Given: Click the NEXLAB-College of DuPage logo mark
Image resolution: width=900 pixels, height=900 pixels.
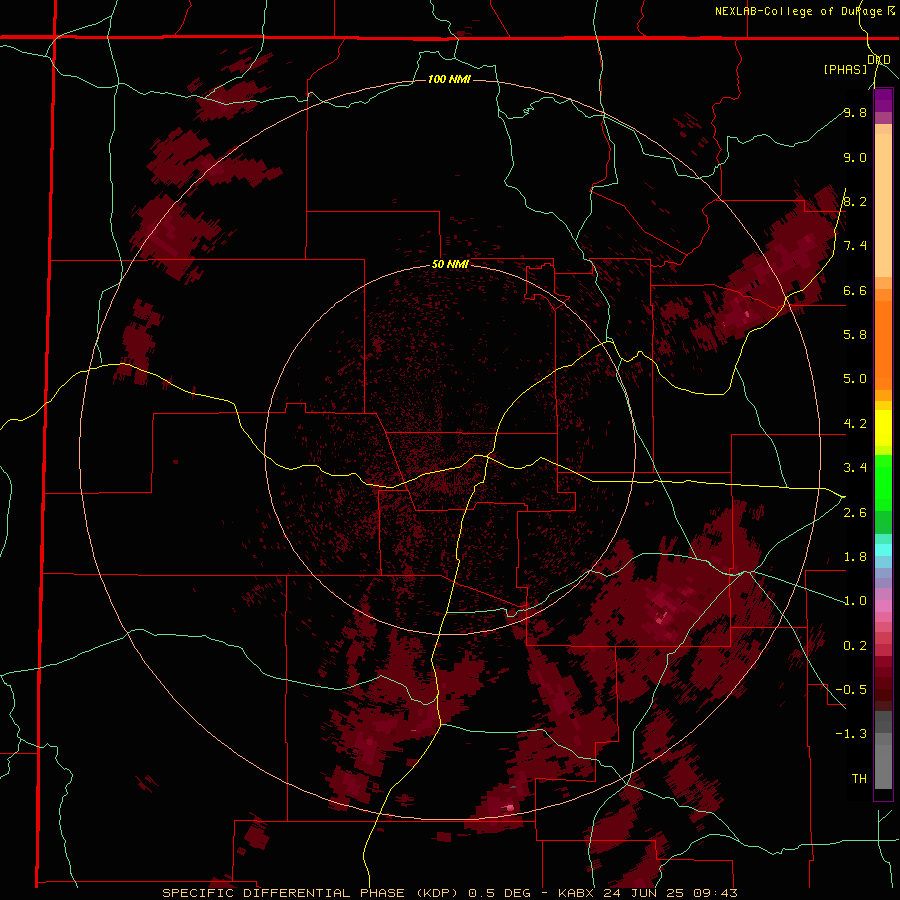Looking at the screenshot, I should coord(891,10).
